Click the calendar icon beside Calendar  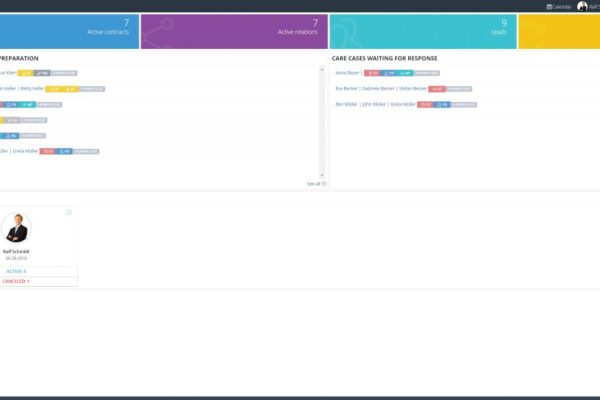coord(549,7)
